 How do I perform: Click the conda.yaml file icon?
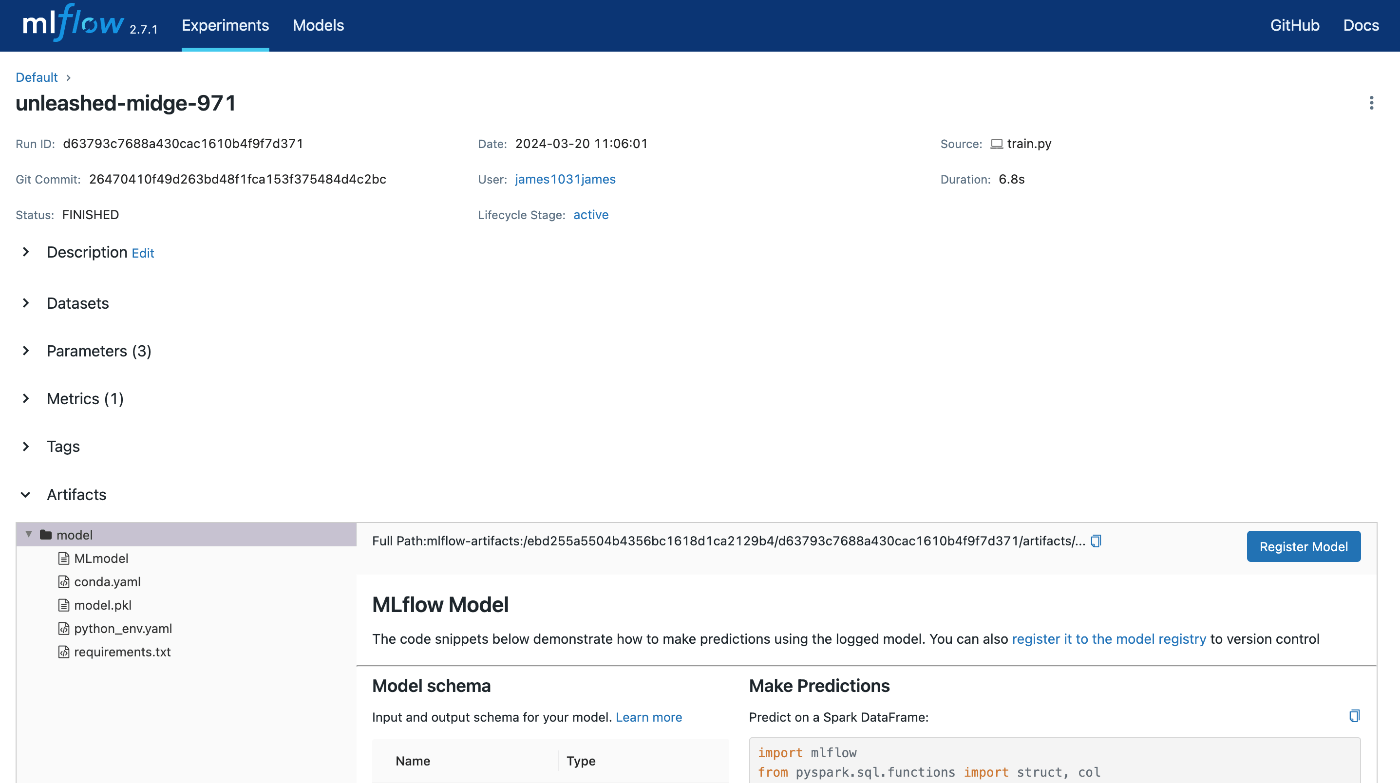(65, 582)
